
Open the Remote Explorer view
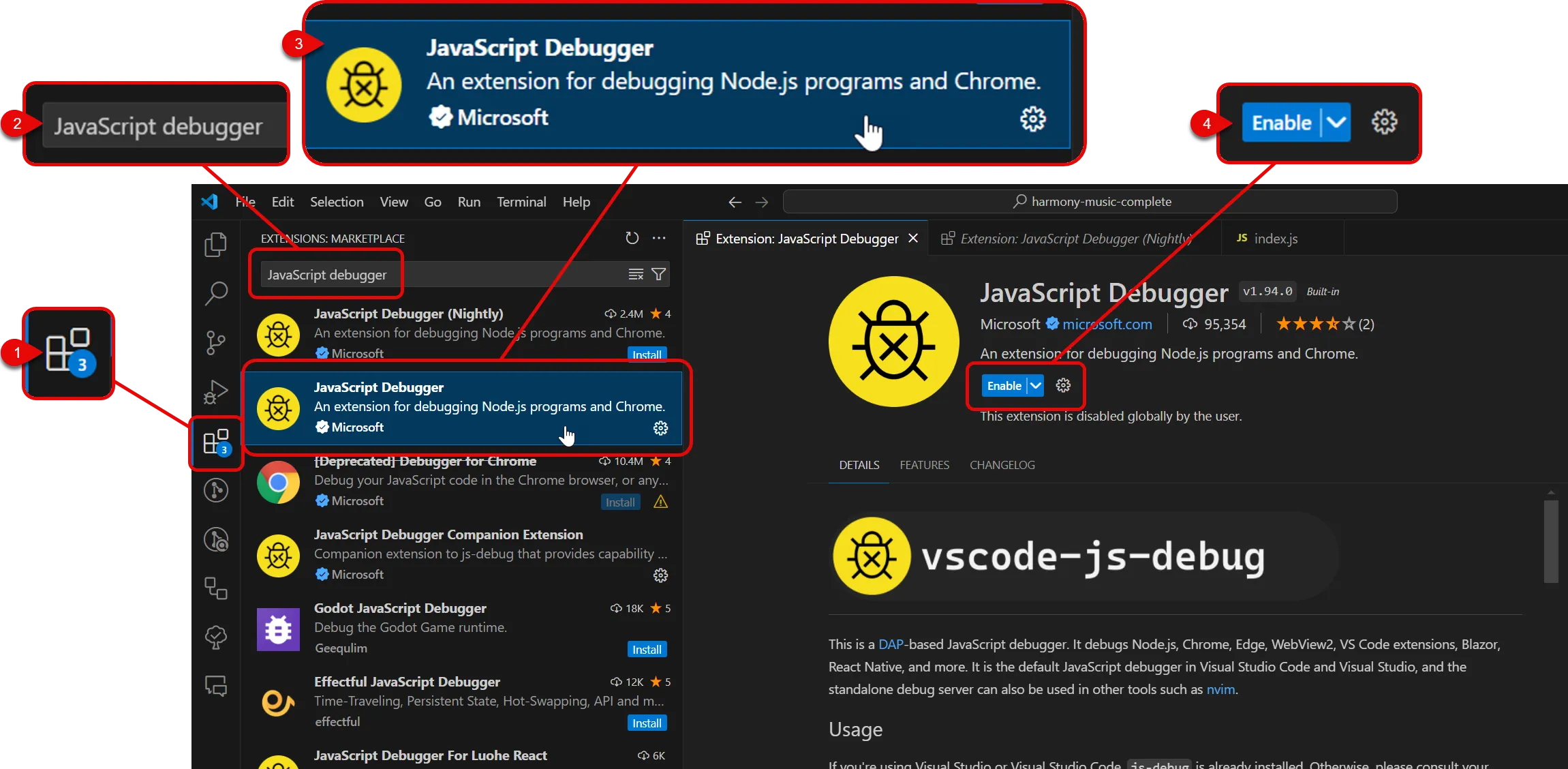[x=215, y=588]
